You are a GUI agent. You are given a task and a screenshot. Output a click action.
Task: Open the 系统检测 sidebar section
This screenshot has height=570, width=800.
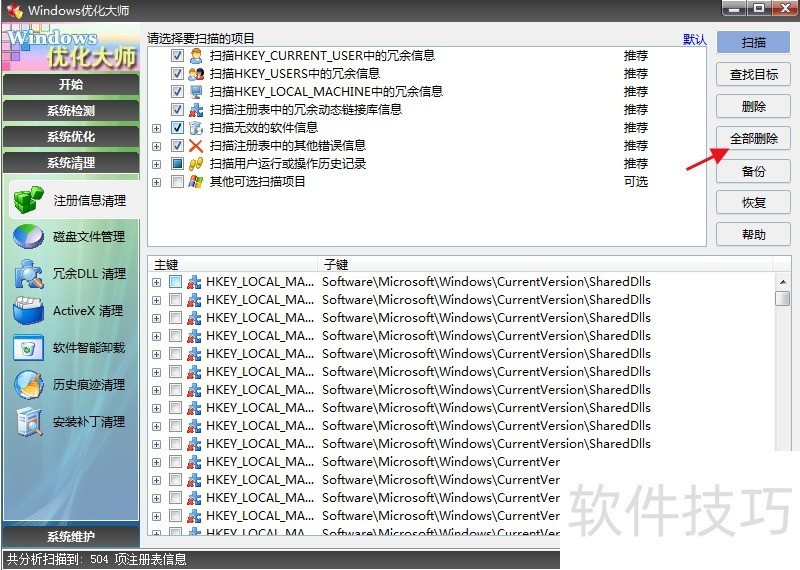pyautogui.click(x=71, y=111)
